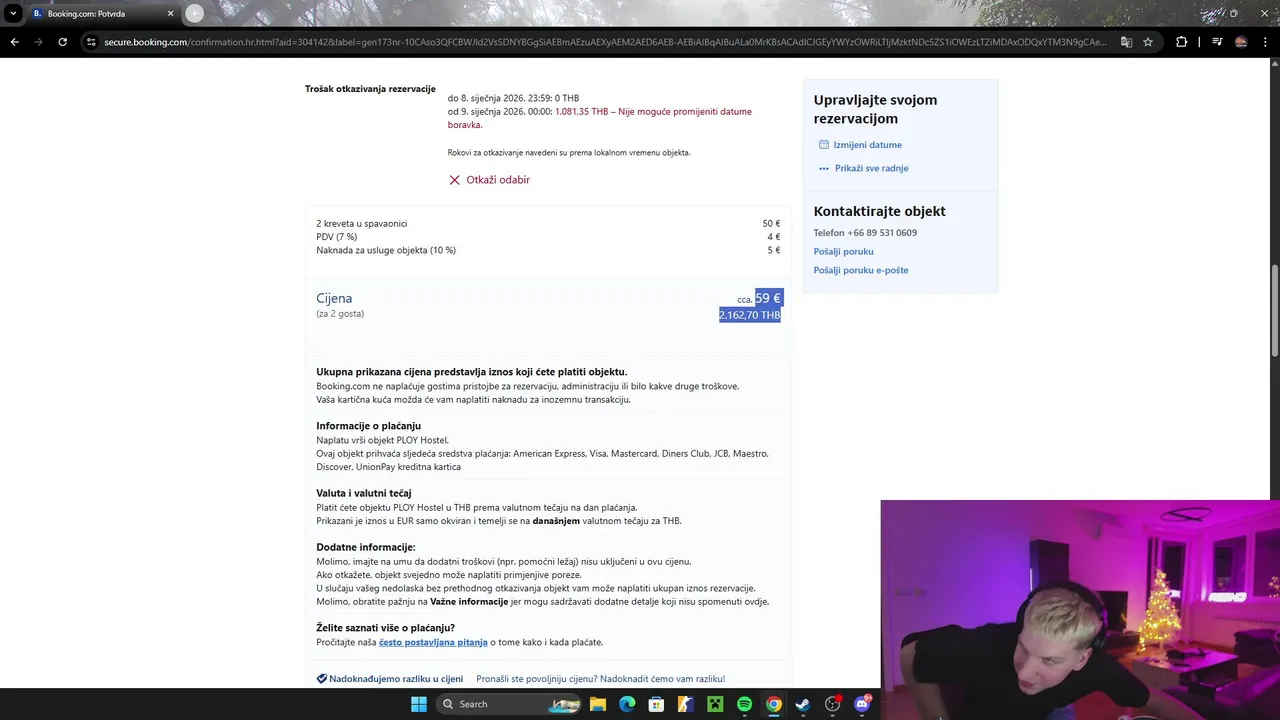Open site information icon in address bar
1280x720 pixels.
(91, 42)
